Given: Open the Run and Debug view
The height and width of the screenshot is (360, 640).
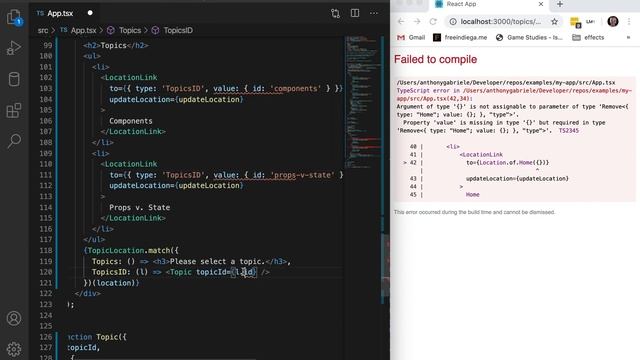Looking at the screenshot, I should (14, 48).
